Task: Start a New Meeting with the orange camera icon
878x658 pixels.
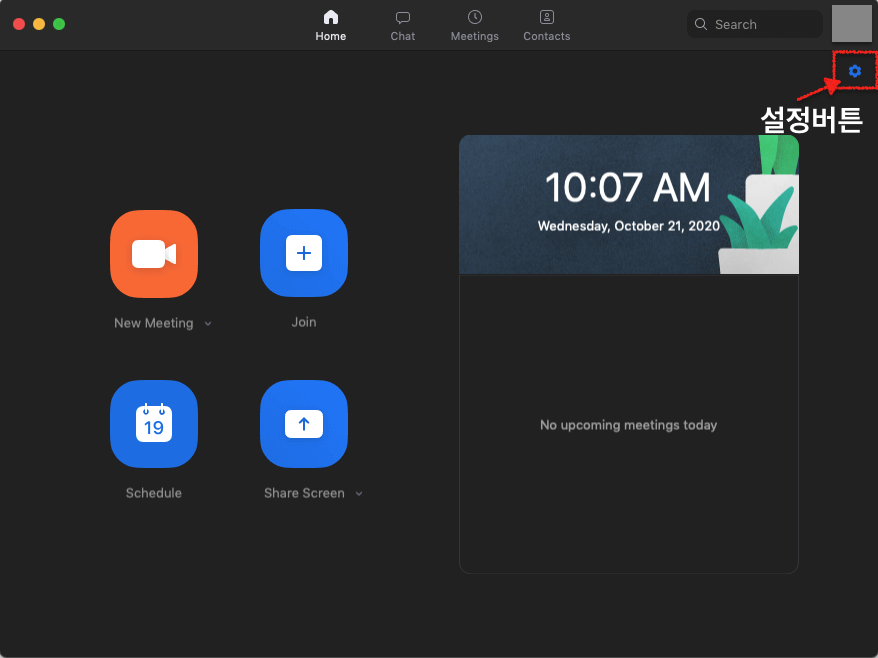Action: click(x=154, y=254)
